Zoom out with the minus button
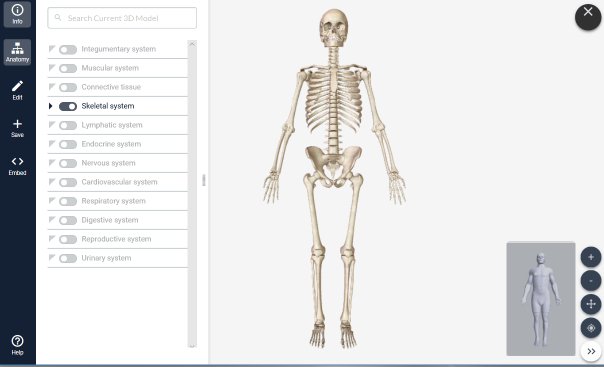The width and height of the screenshot is (604, 367). (x=591, y=281)
